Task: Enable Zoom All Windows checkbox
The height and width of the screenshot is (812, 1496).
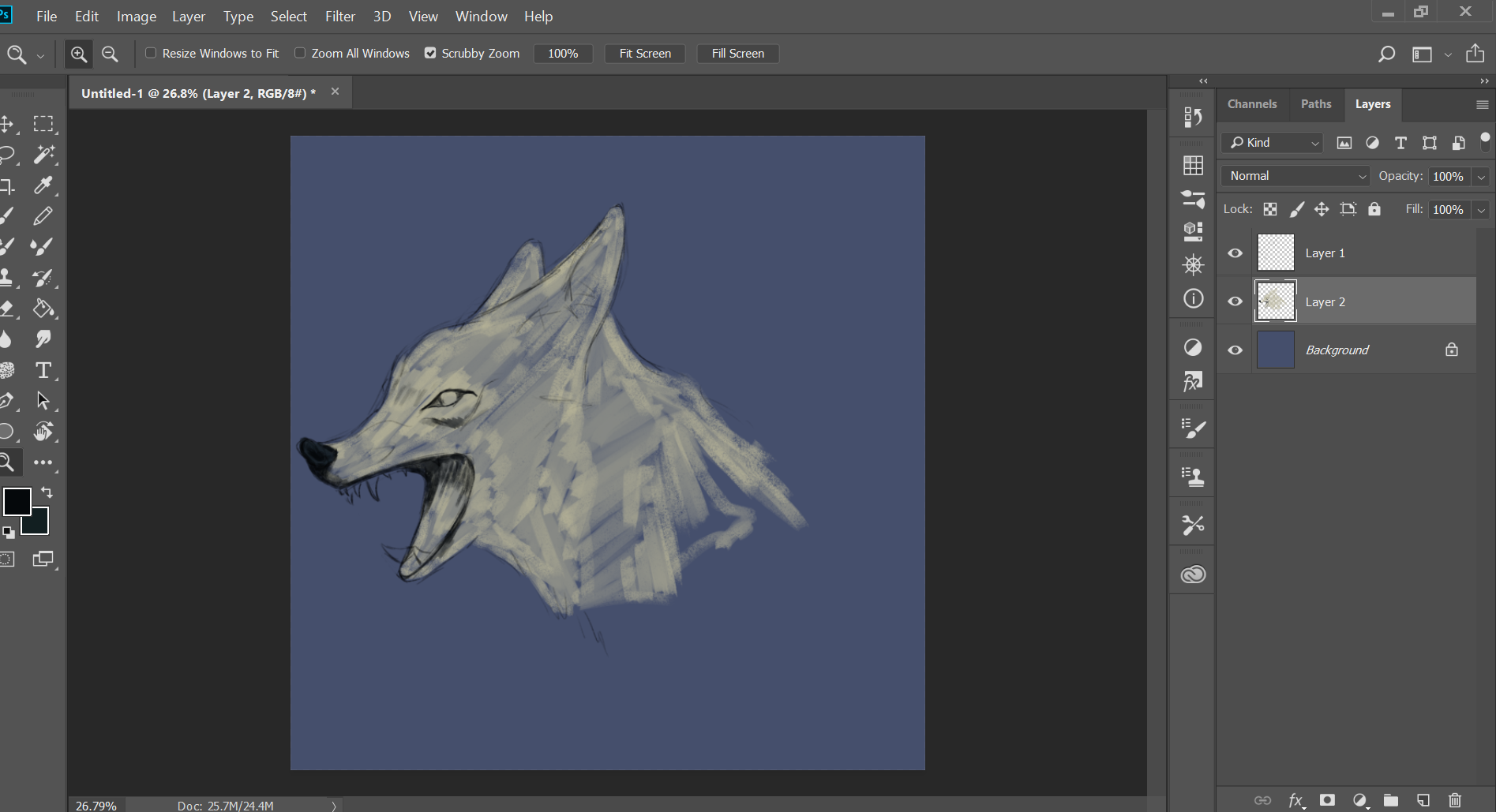Action: tap(300, 53)
